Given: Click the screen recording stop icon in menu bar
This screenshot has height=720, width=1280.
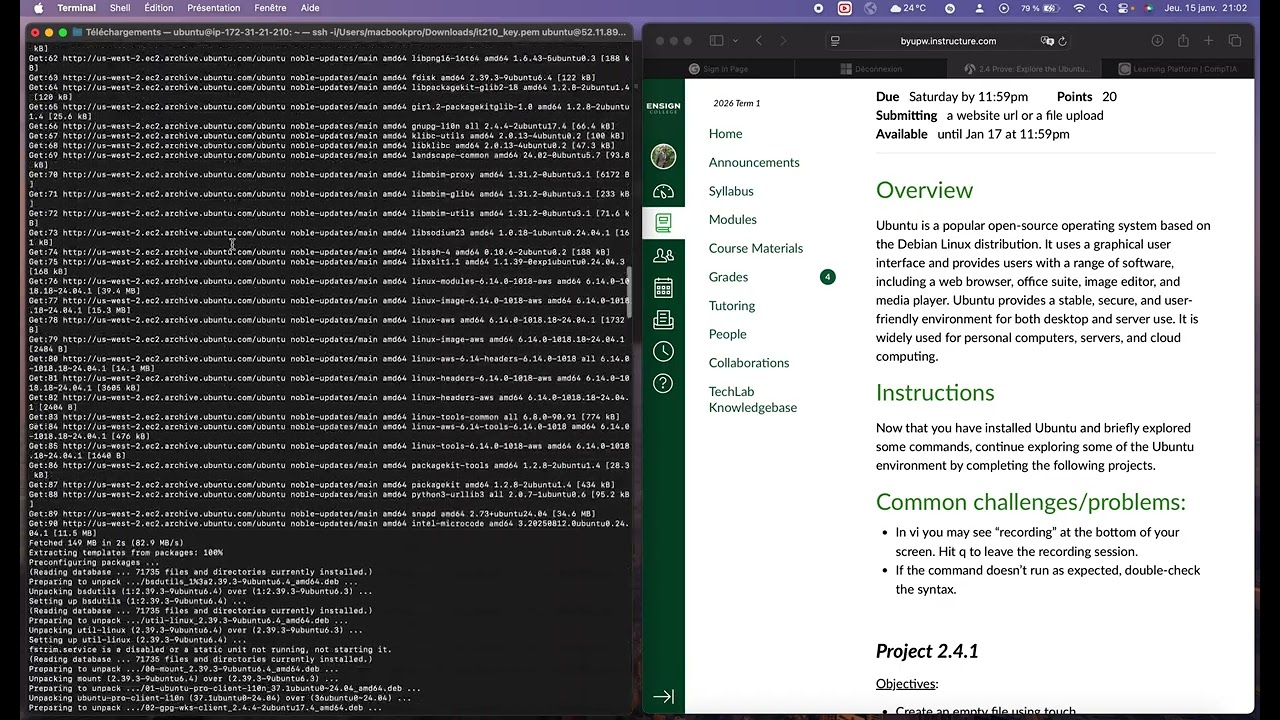Looking at the screenshot, I should coord(819,8).
